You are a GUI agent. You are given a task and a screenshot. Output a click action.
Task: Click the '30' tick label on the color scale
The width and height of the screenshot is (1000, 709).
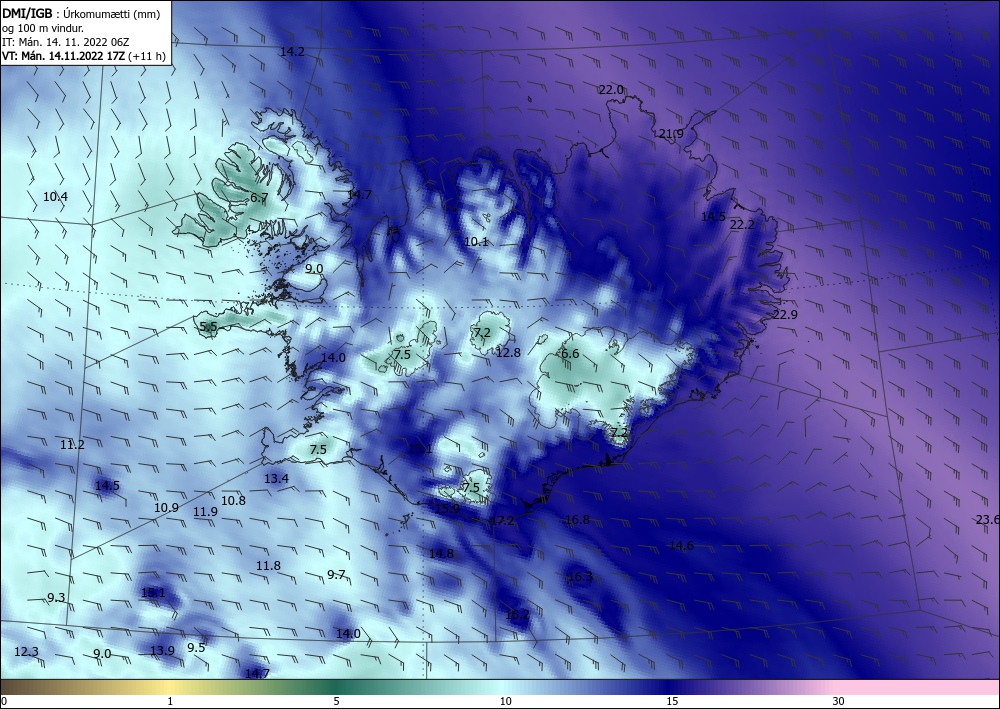pyautogui.click(x=839, y=701)
